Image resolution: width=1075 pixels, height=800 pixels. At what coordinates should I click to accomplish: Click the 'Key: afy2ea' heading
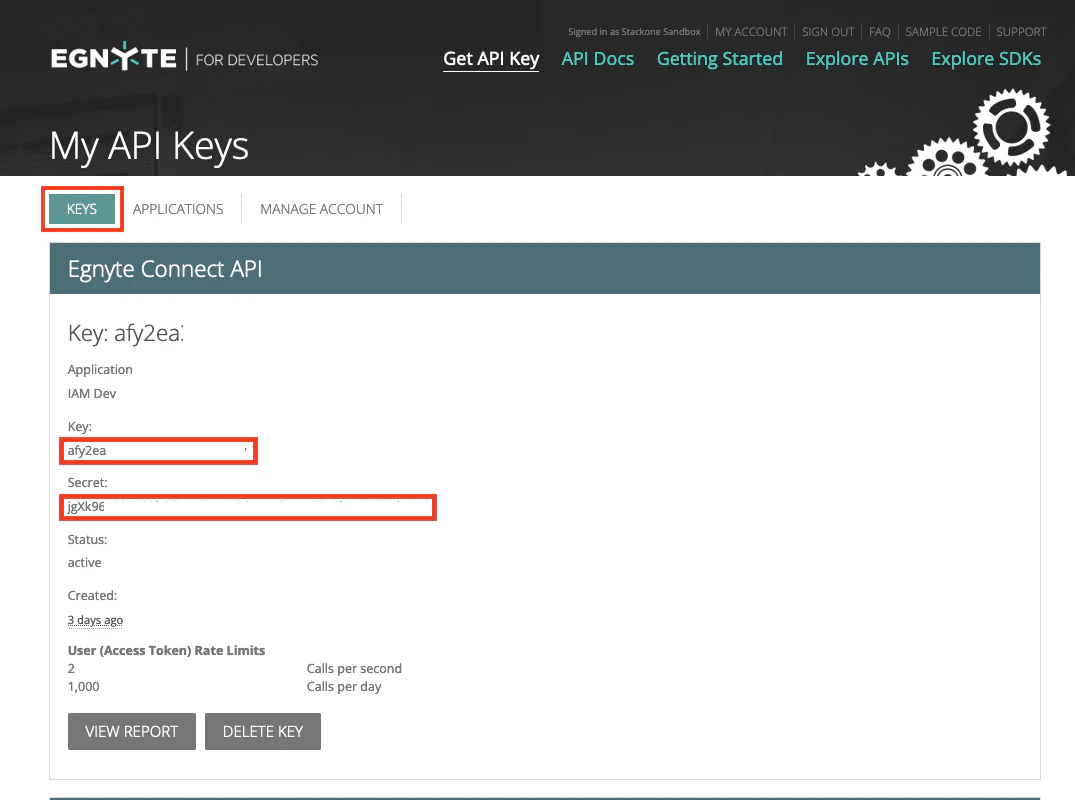(125, 333)
